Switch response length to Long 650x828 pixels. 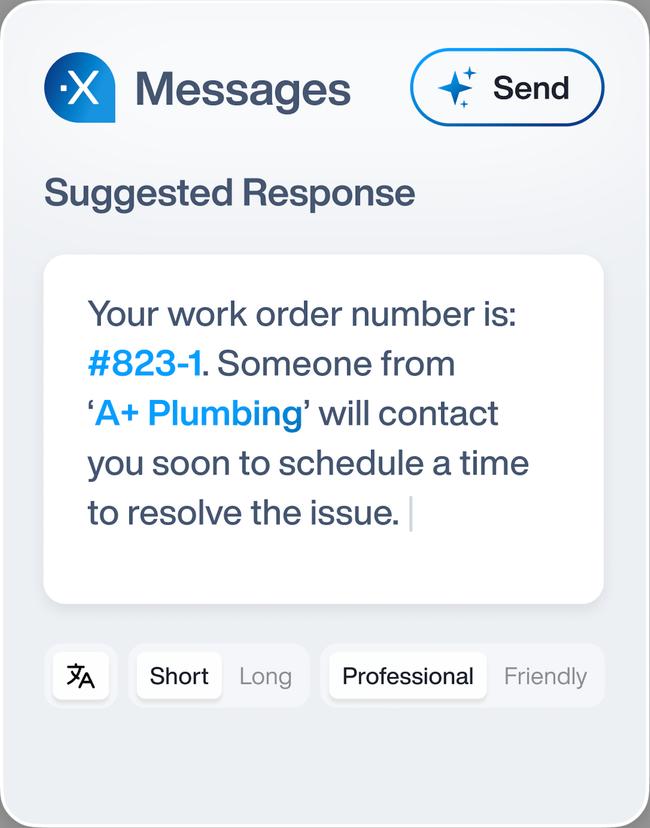[x=265, y=676]
